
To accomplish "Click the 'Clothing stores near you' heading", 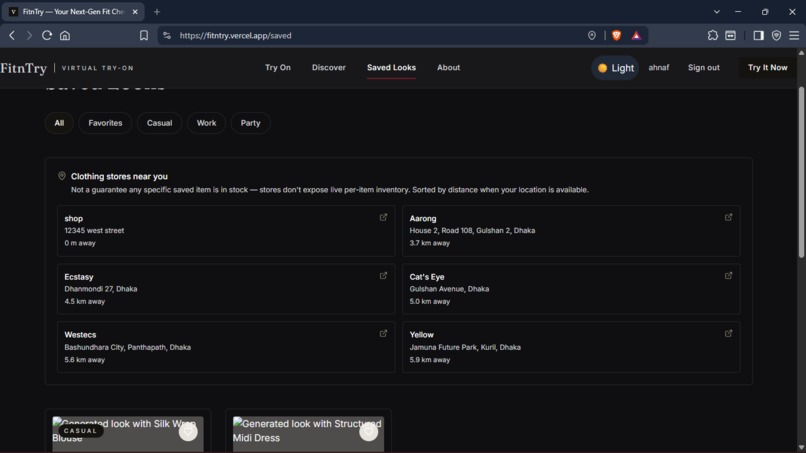I will pyautogui.click(x=119, y=176).
